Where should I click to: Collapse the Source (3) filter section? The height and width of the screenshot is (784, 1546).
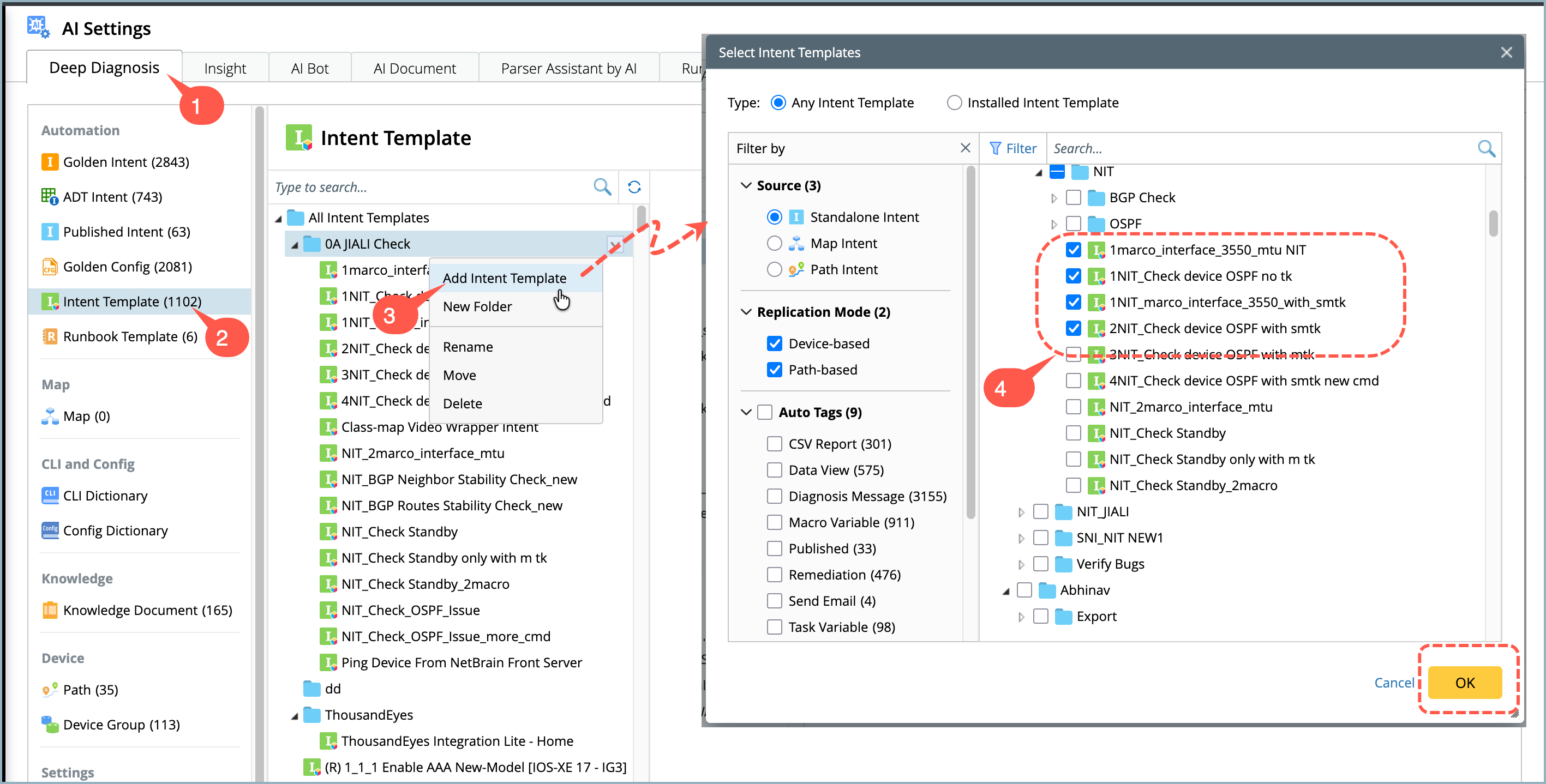pyautogui.click(x=745, y=185)
